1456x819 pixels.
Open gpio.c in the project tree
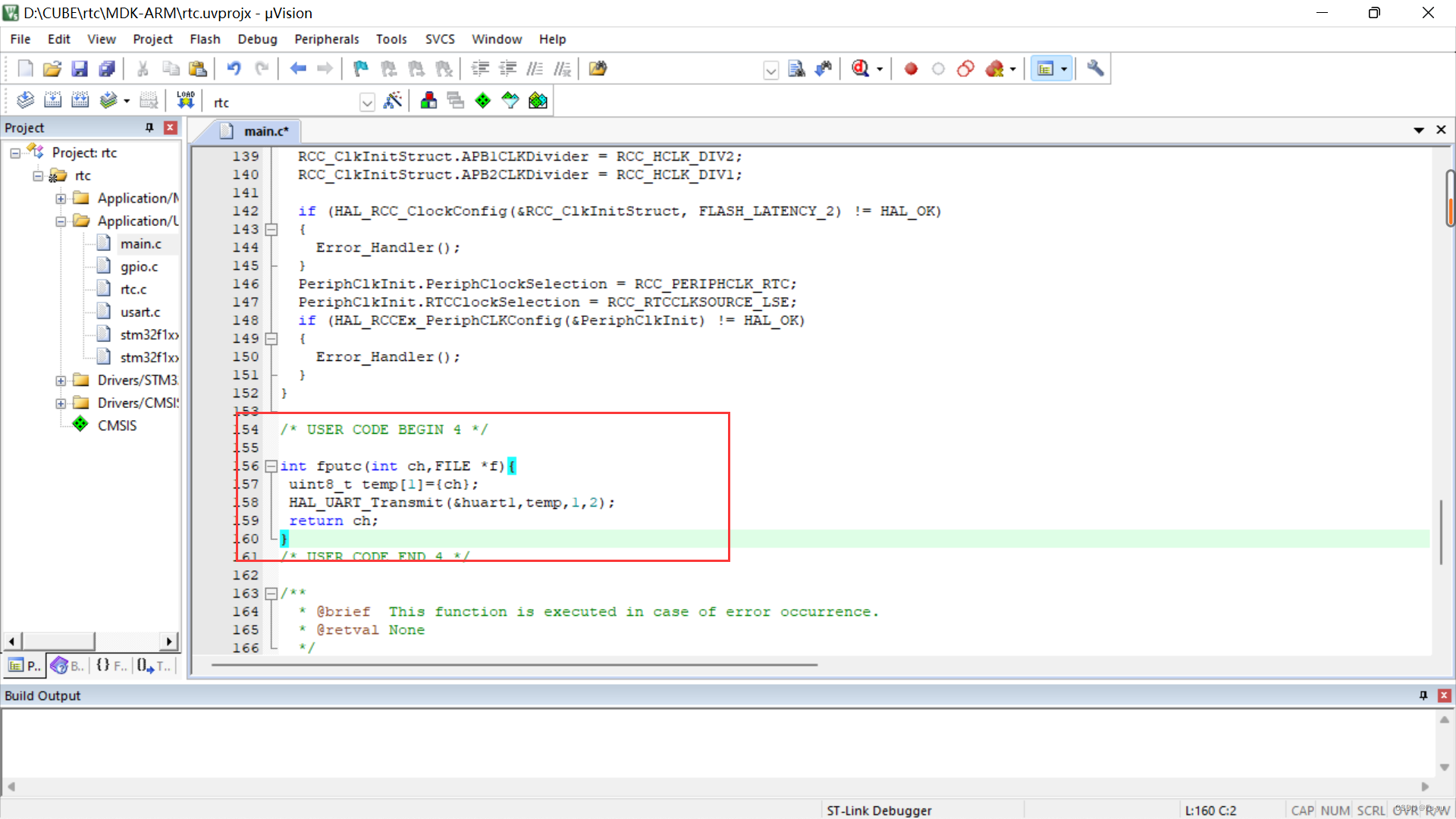139,267
